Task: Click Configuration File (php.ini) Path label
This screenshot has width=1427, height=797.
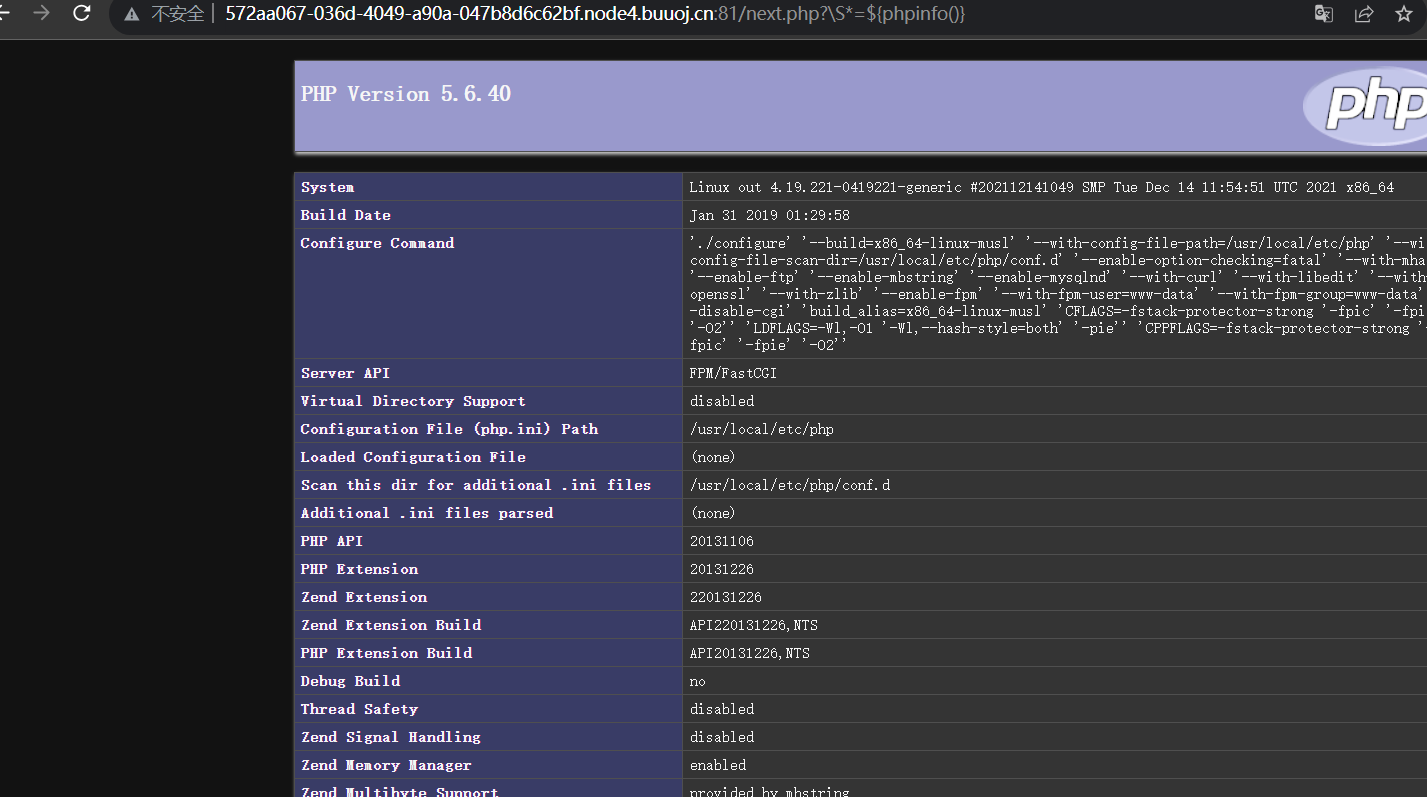Action: pyautogui.click(x=449, y=429)
